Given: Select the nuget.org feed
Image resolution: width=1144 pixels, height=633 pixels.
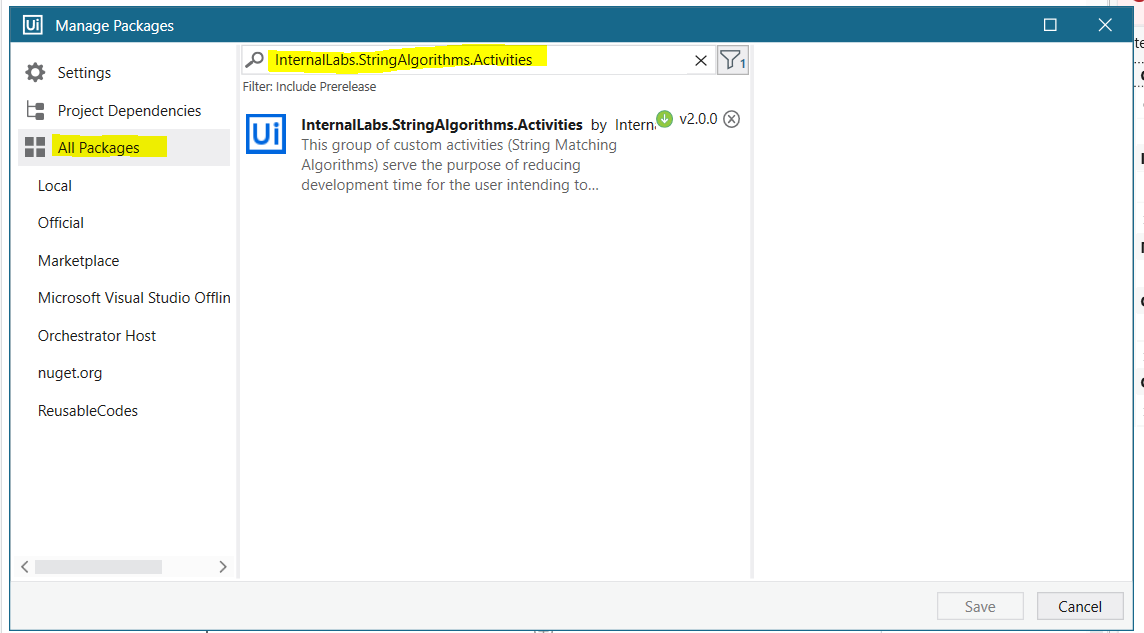Looking at the screenshot, I should click(x=67, y=372).
